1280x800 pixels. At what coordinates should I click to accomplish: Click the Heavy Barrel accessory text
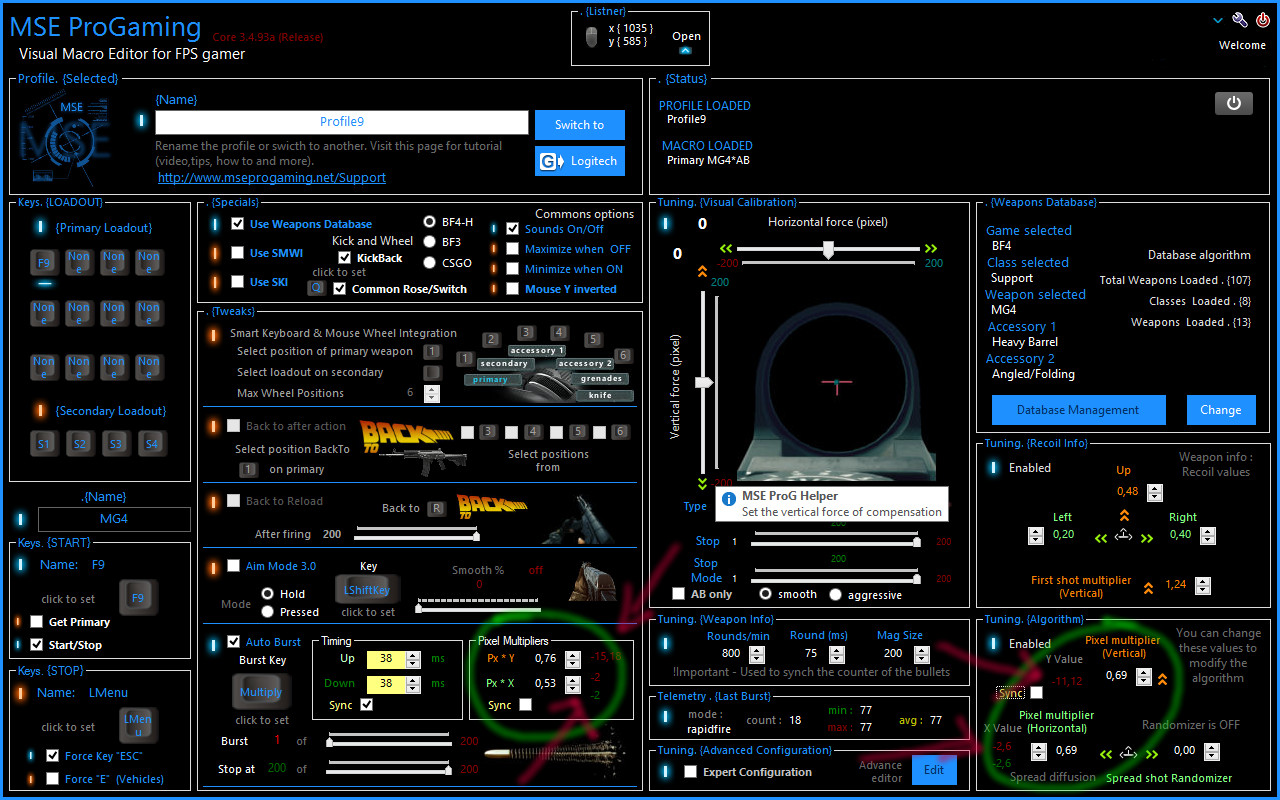(1025, 342)
